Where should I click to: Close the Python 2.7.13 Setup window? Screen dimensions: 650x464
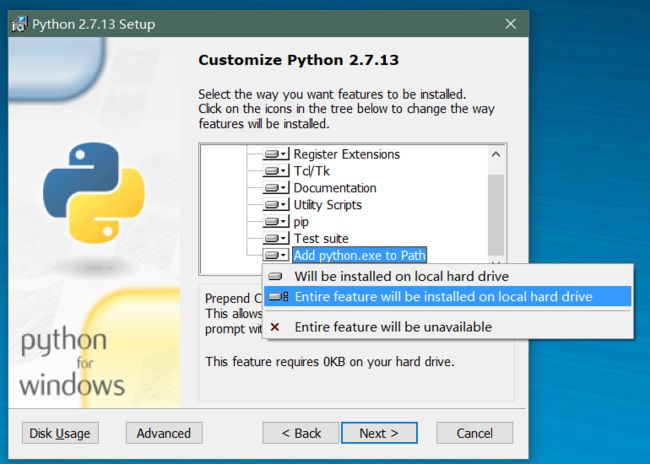point(510,24)
